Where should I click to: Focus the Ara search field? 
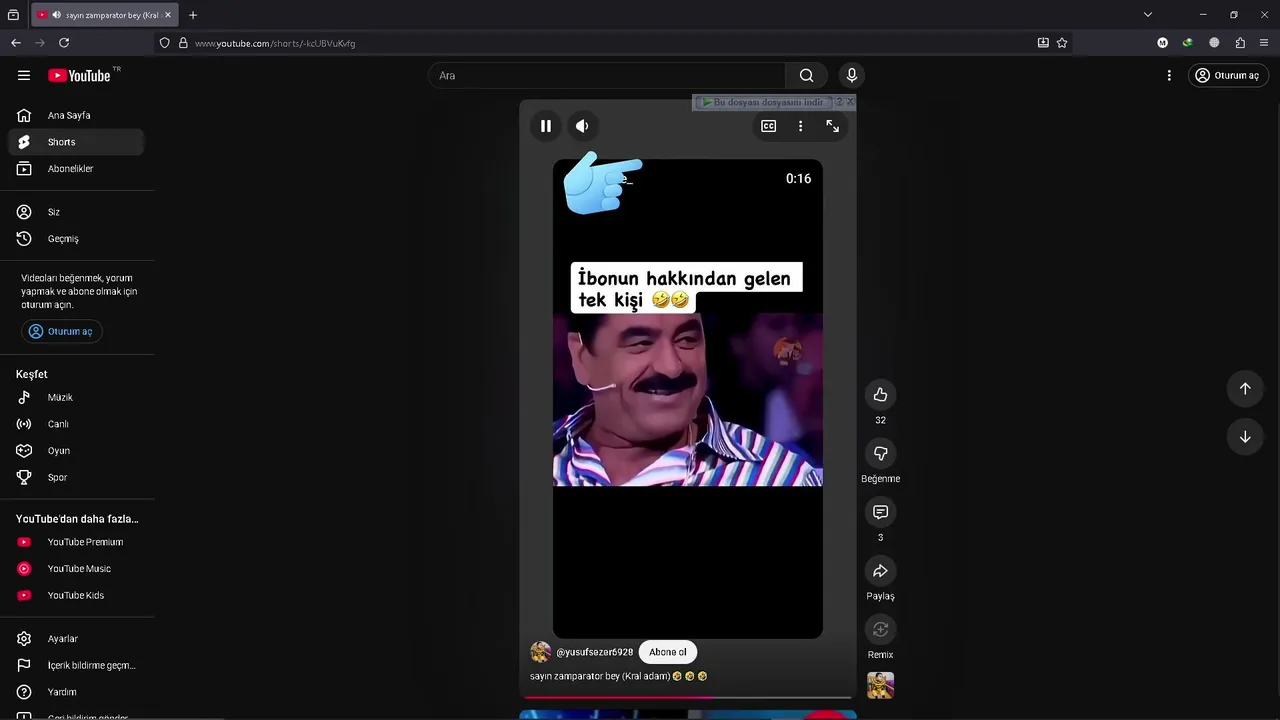click(607, 75)
